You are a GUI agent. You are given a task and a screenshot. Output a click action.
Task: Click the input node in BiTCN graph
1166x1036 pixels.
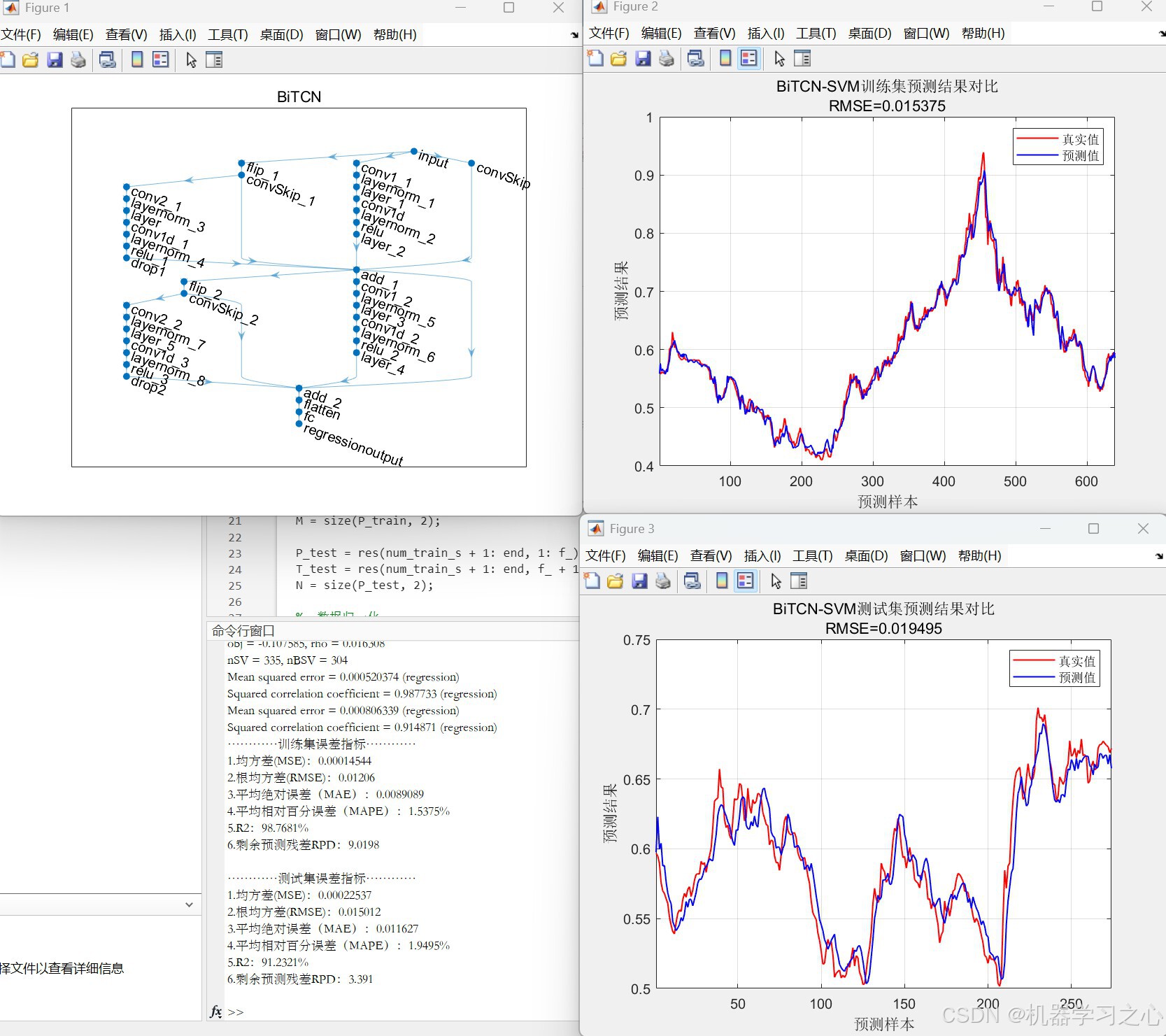point(414,151)
